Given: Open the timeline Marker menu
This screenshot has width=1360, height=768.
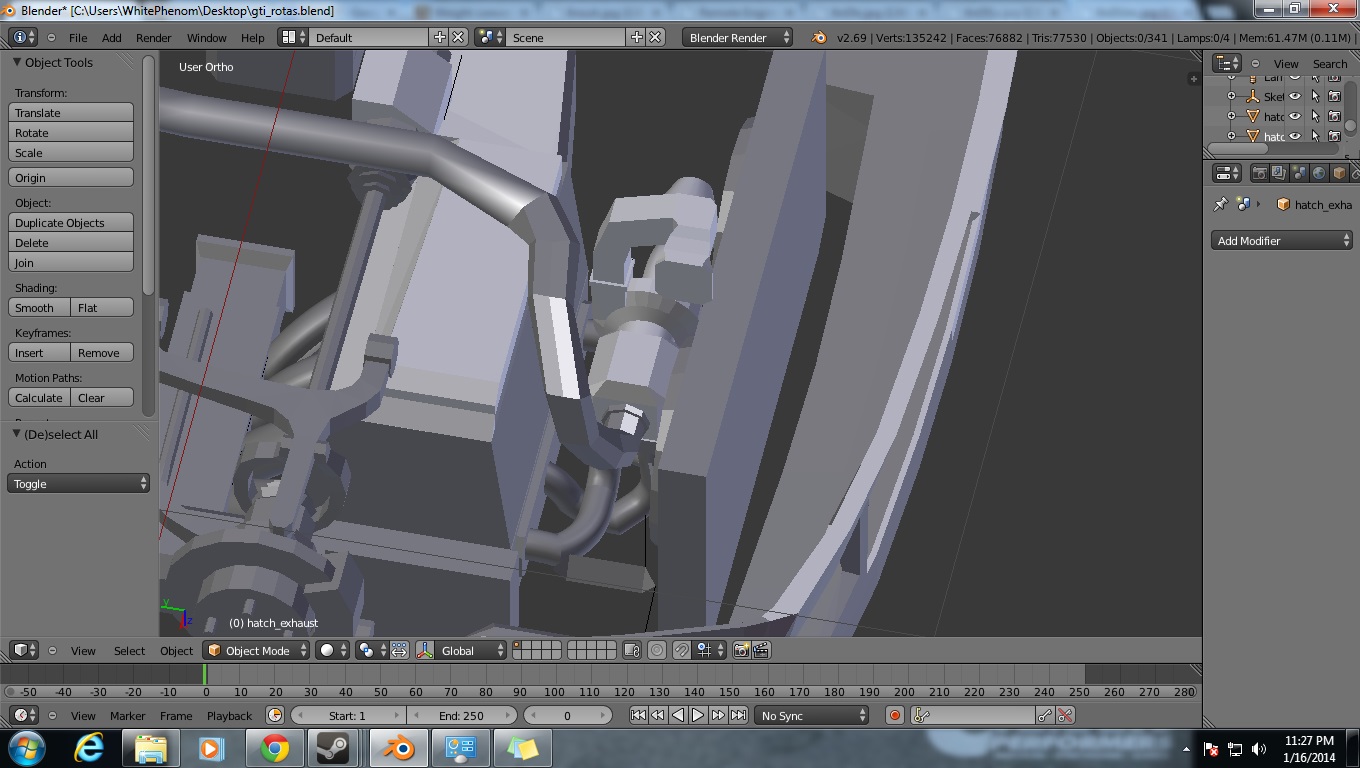Looking at the screenshot, I should (x=127, y=716).
